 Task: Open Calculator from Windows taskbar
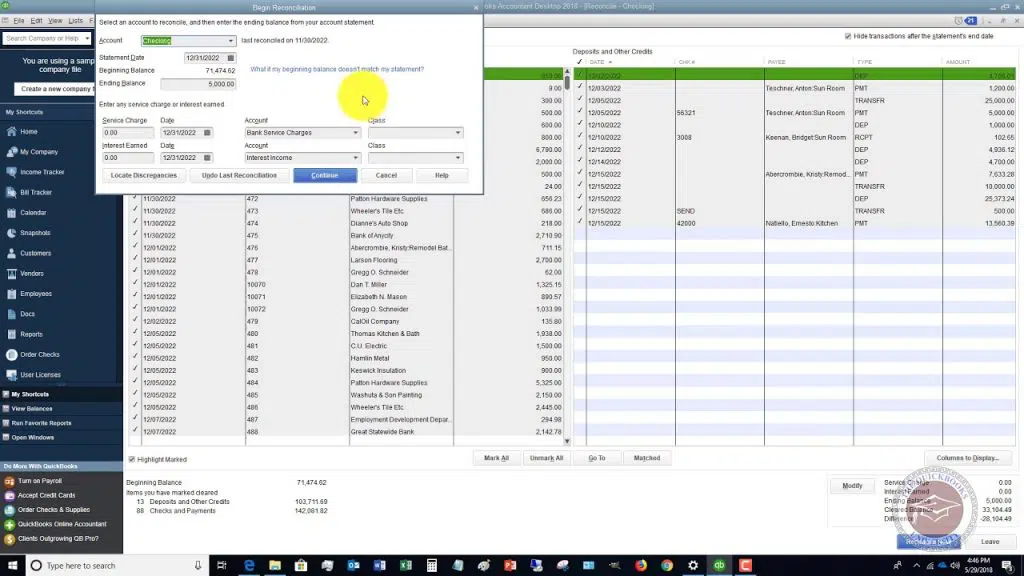pyautogui.click(x=432, y=565)
